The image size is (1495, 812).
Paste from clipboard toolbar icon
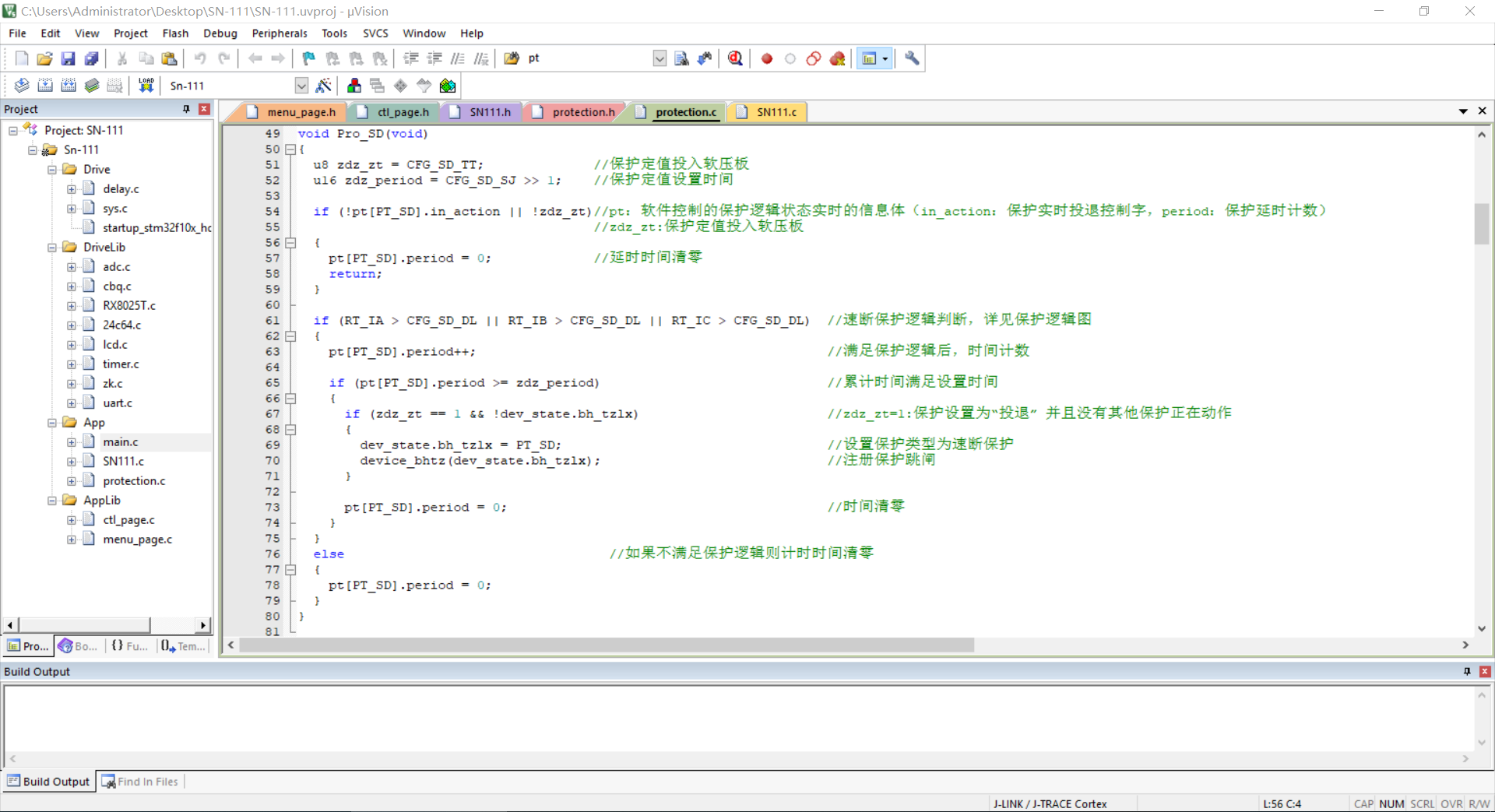[x=169, y=58]
